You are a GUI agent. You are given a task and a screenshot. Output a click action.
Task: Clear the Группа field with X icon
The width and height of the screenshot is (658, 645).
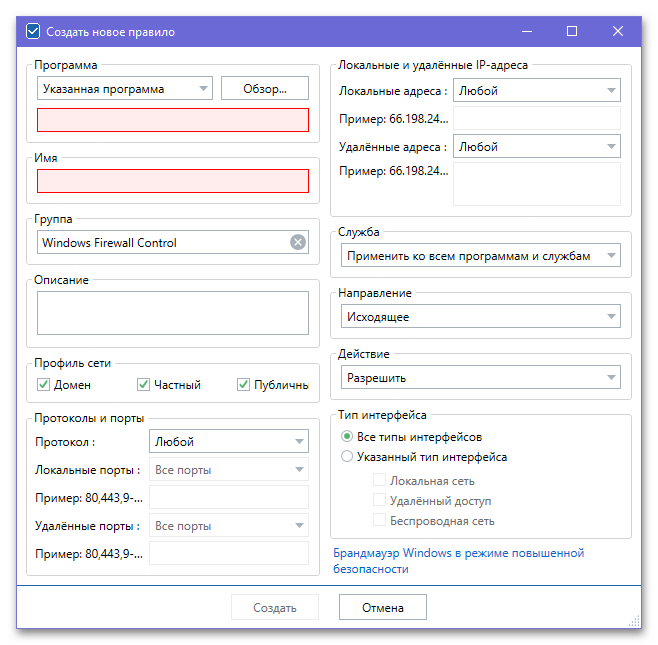[298, 242]
